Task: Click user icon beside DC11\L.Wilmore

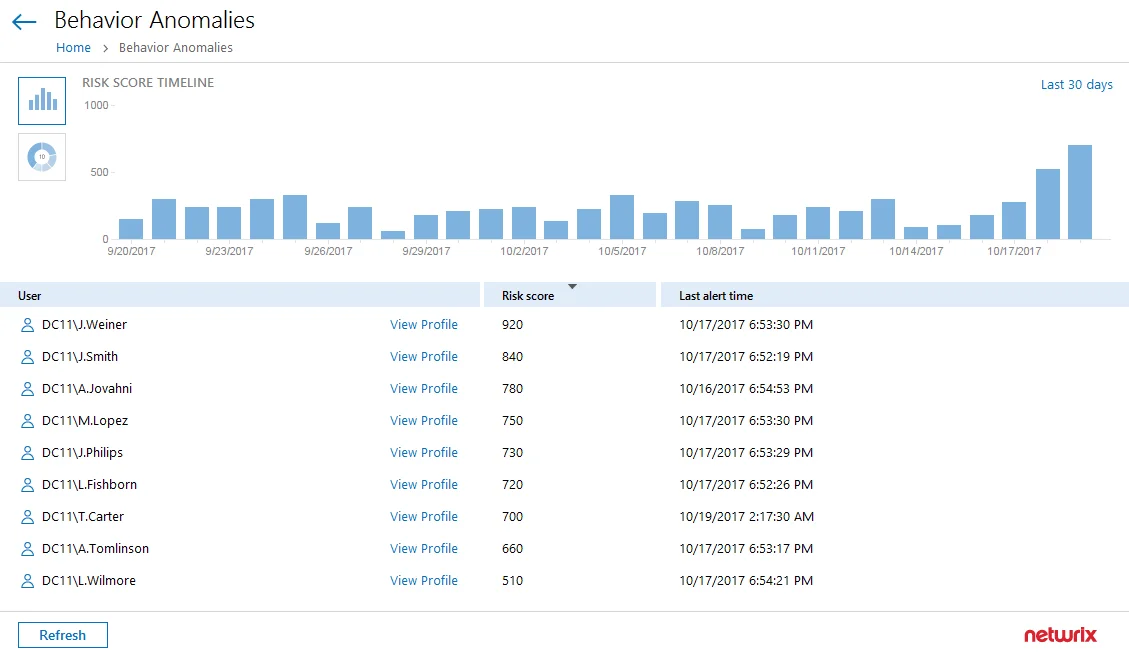Action: click(x=27, y=581)
